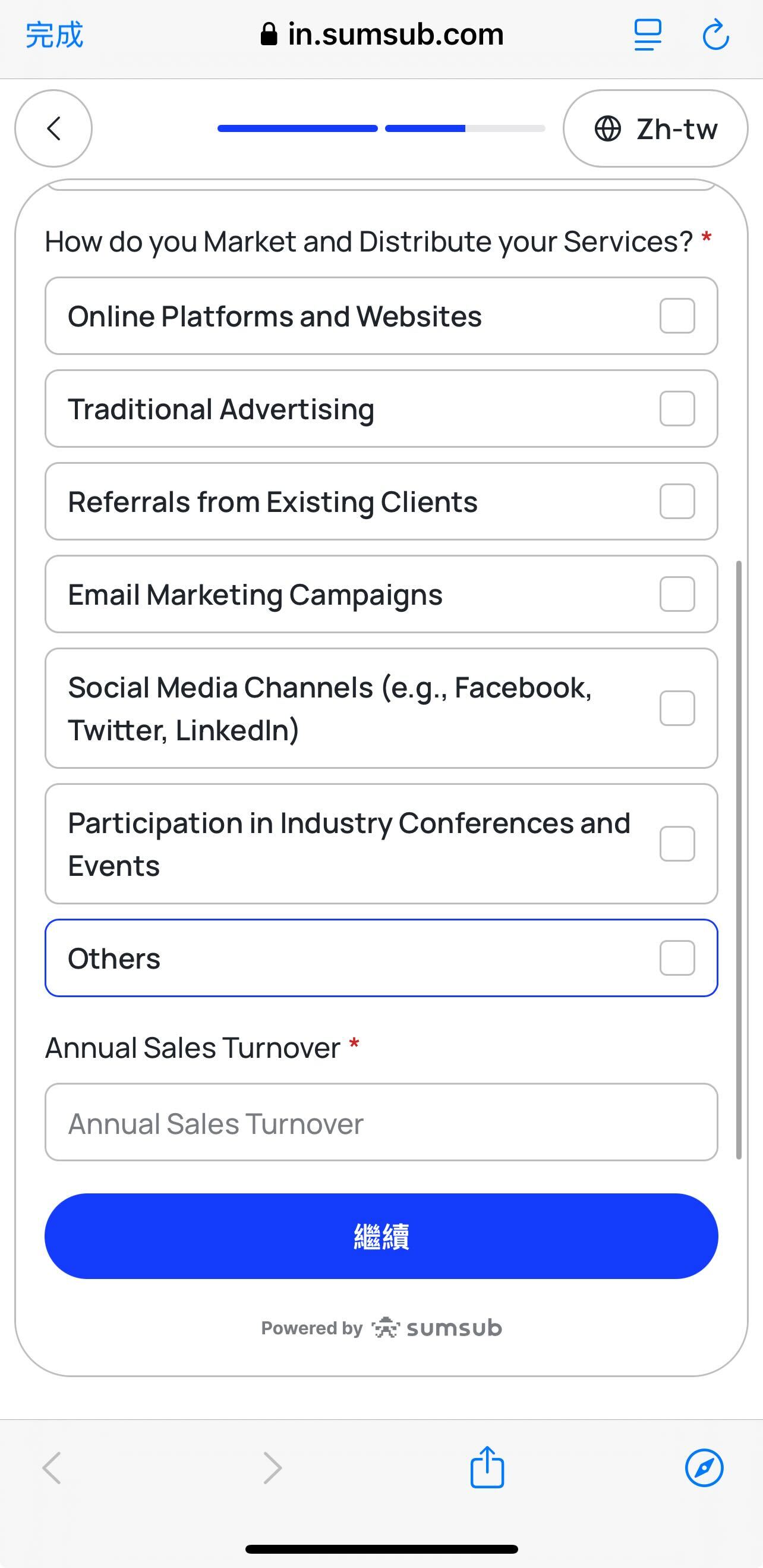
Task: Open the Zh-tw language selector
Action: pyautogui.click(x=655, y=128)
